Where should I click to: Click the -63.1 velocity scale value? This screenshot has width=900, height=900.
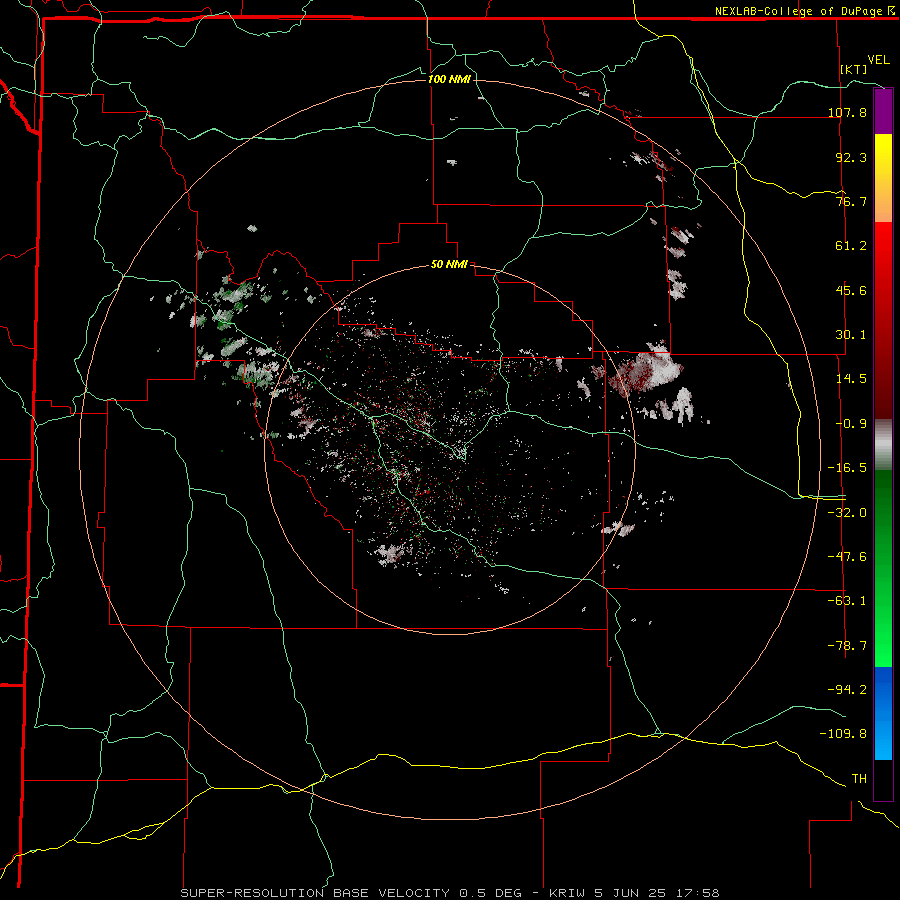coord(847,601)
